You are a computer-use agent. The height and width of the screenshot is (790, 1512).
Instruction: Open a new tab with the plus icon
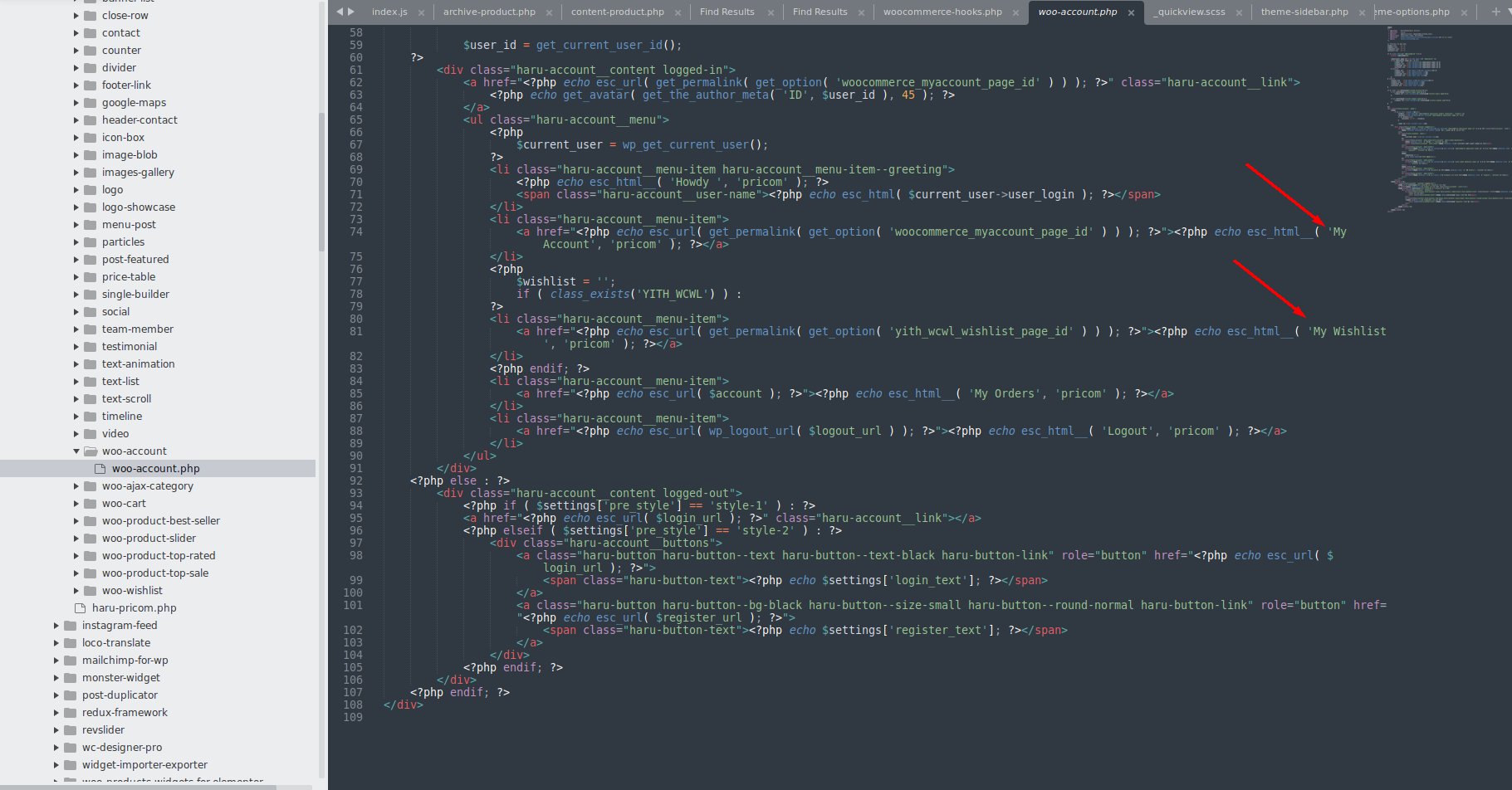(1496, 12)
